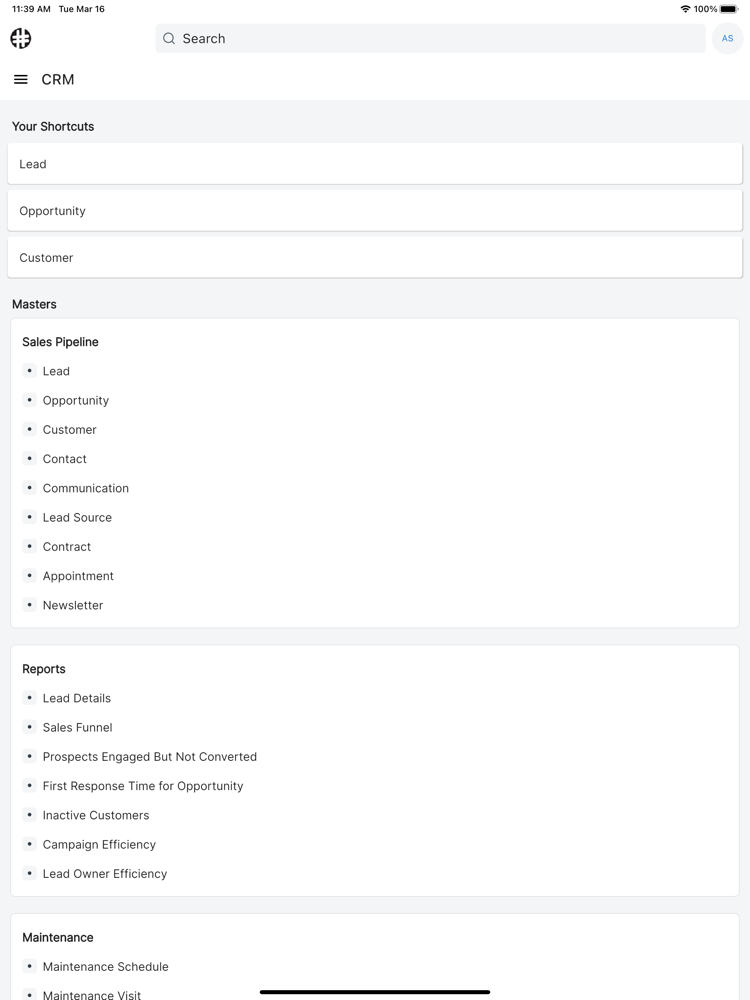Open the hamburger sidebar menu icon

coord(20,80)
